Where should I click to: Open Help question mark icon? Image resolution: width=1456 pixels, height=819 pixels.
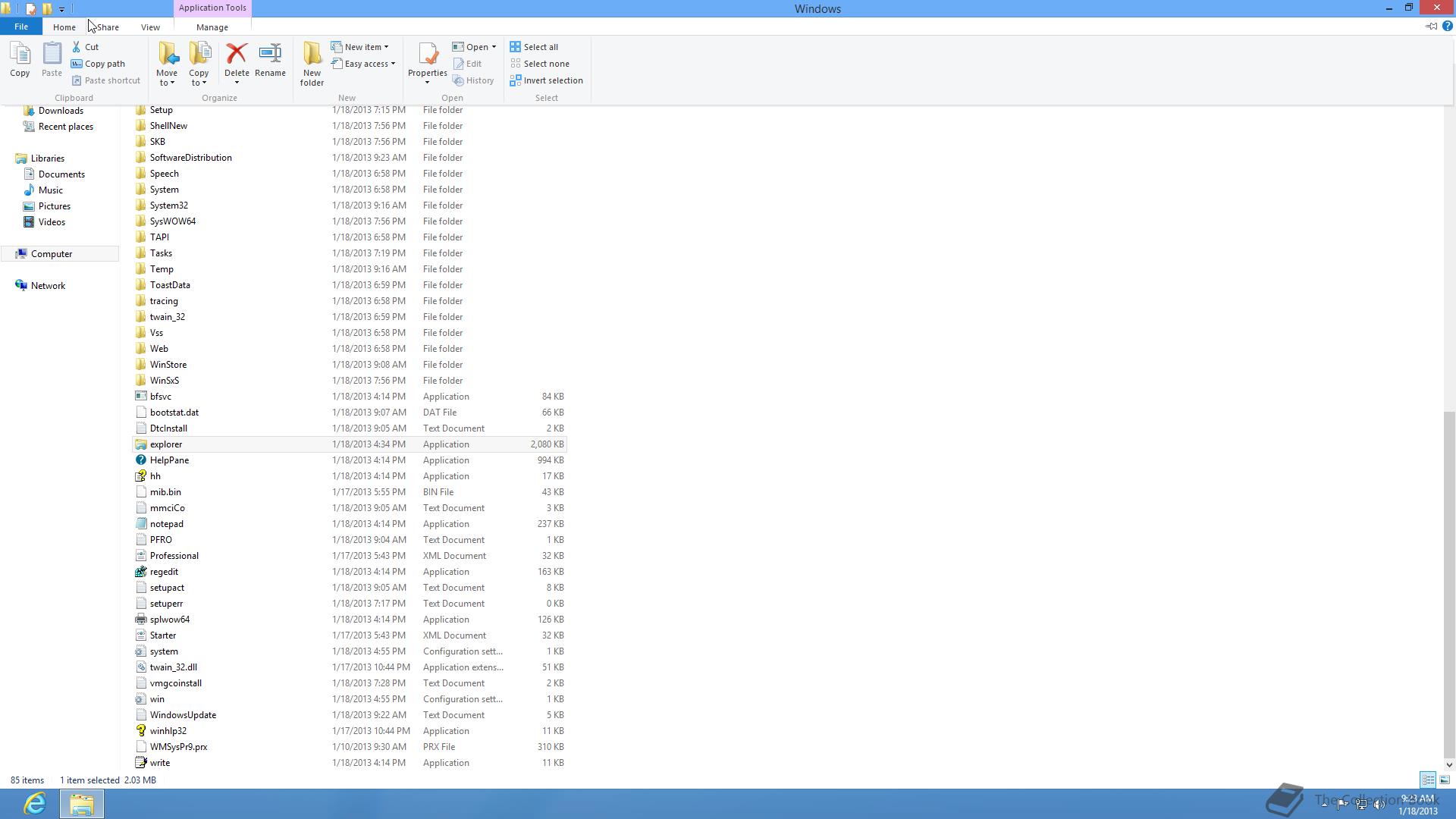tap(1447, 27)
